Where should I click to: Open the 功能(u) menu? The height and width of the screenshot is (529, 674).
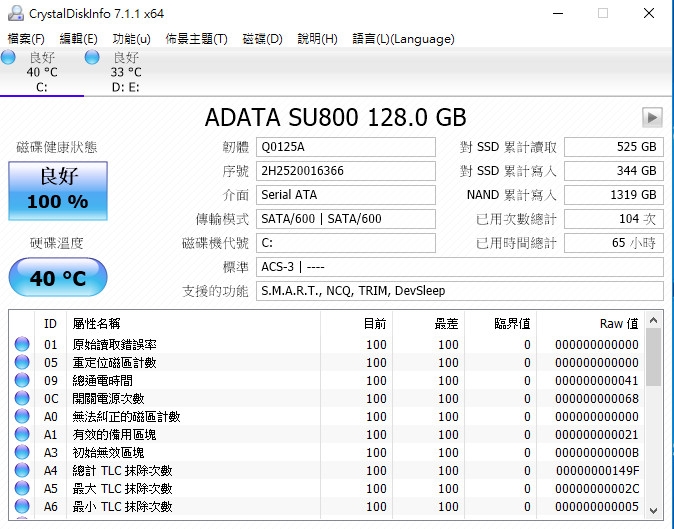tap(131, 39)
